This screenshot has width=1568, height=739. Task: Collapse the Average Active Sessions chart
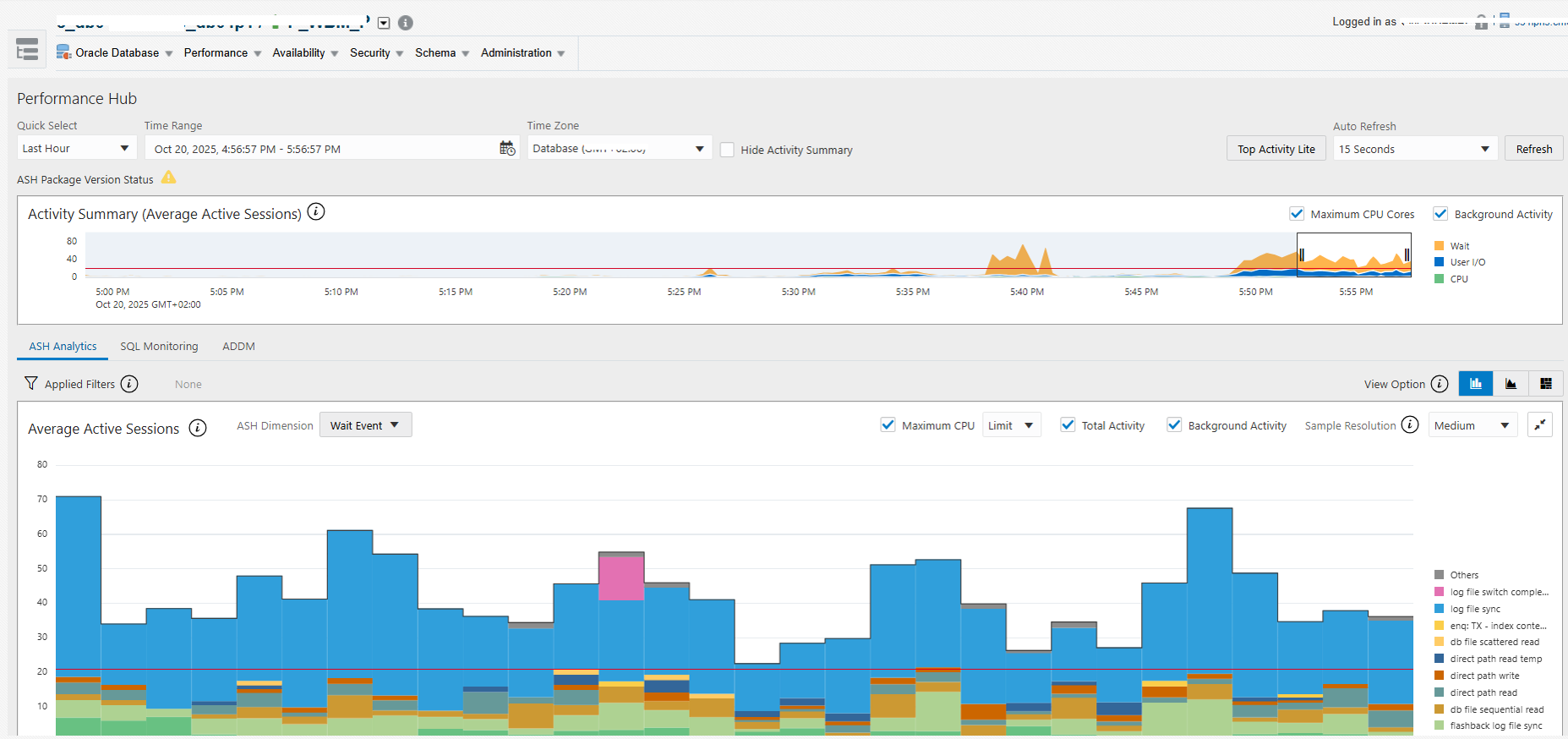[1540, 425]
